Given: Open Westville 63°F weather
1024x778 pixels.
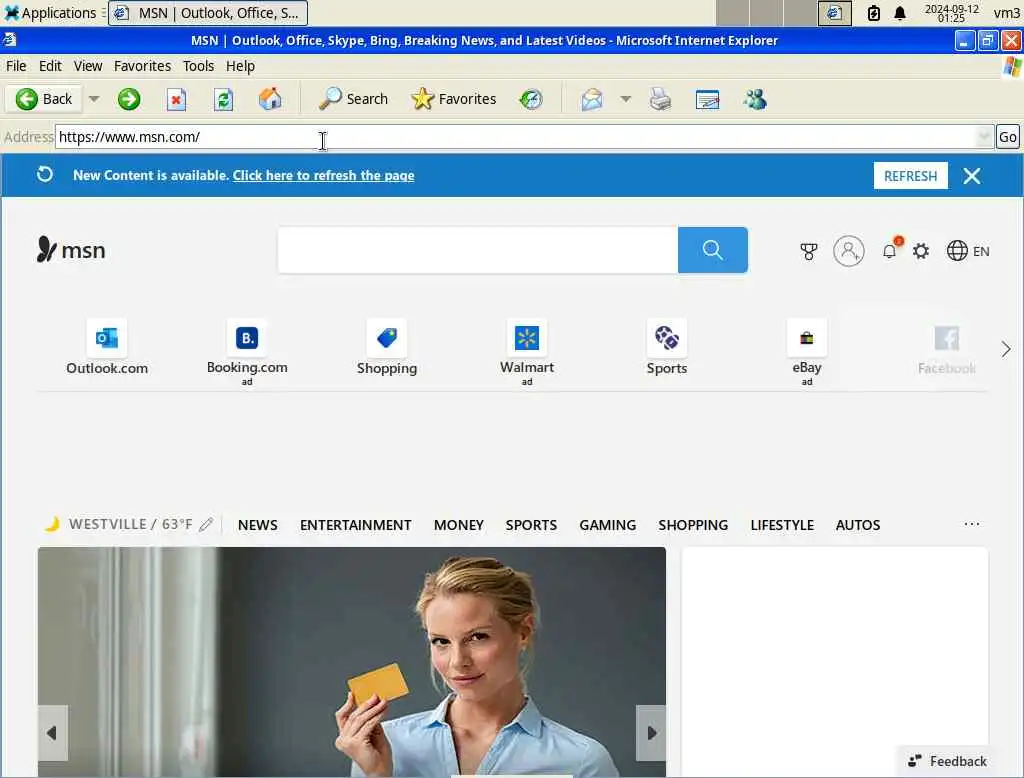Looking at the screenshot, I should pyautogui.click(x=118, y=524).
